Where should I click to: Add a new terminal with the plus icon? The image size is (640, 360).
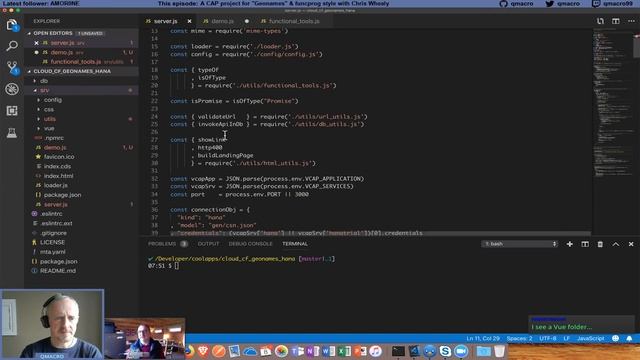[x=569, y=244]
